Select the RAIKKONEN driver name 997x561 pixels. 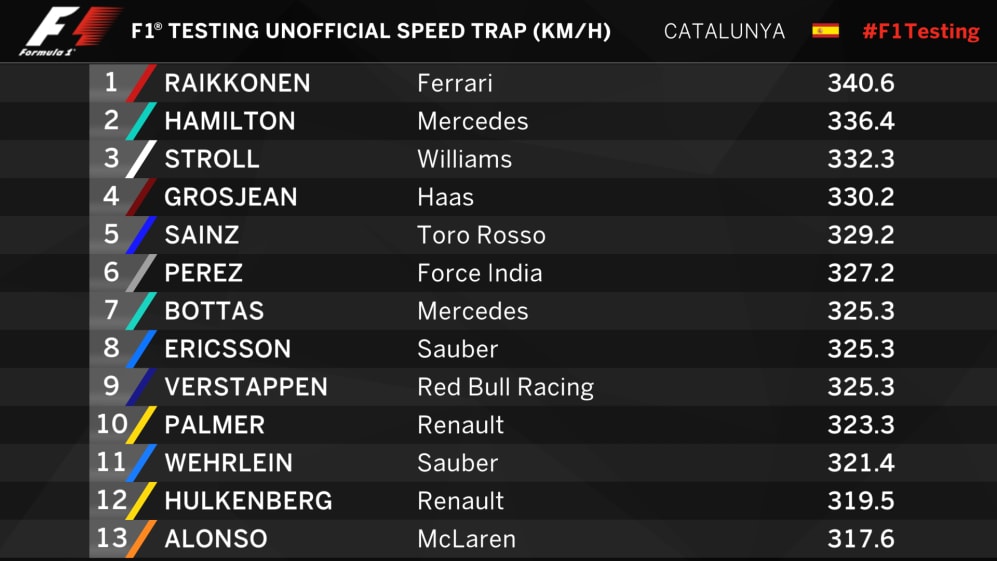coord(237,83)
